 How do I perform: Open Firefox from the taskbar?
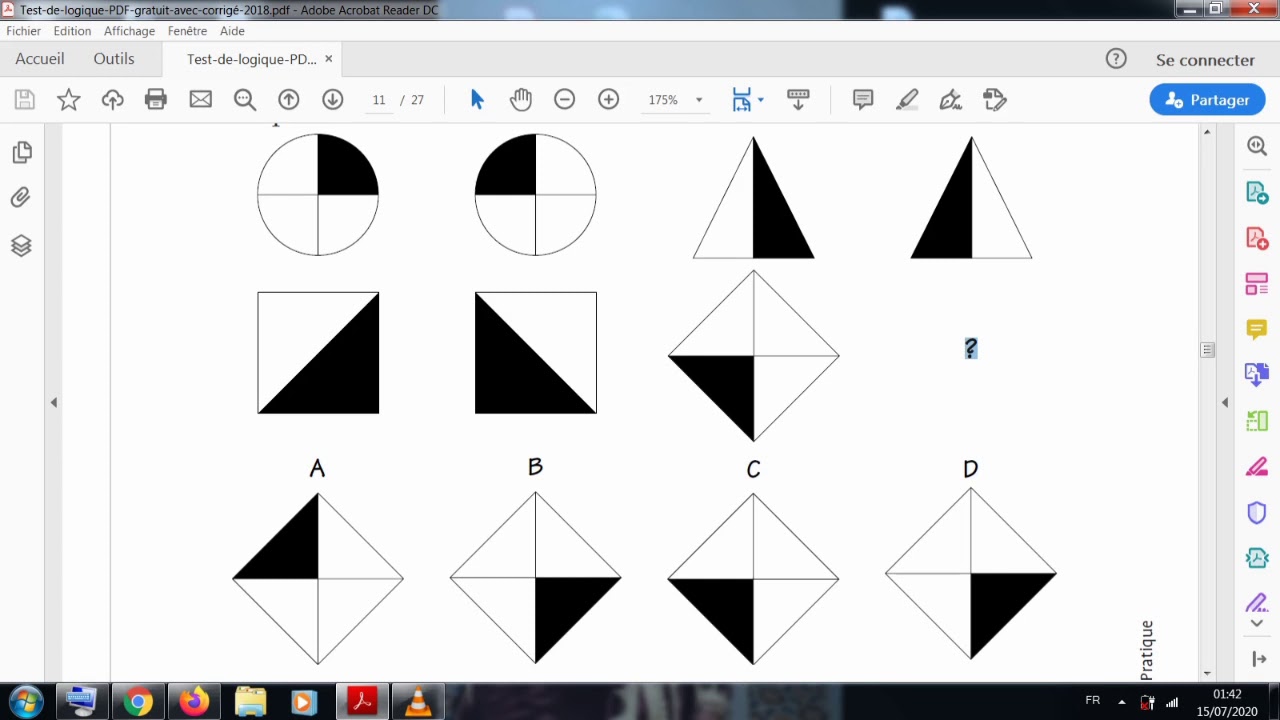(x=194, y=702)
